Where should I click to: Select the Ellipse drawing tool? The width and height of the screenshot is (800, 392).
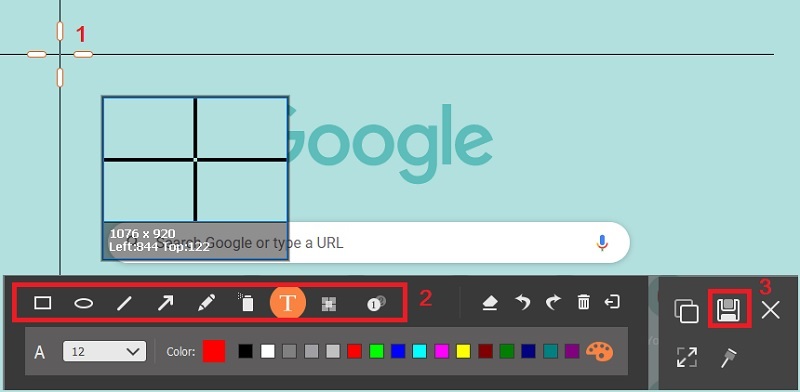(x=83, y=303)
